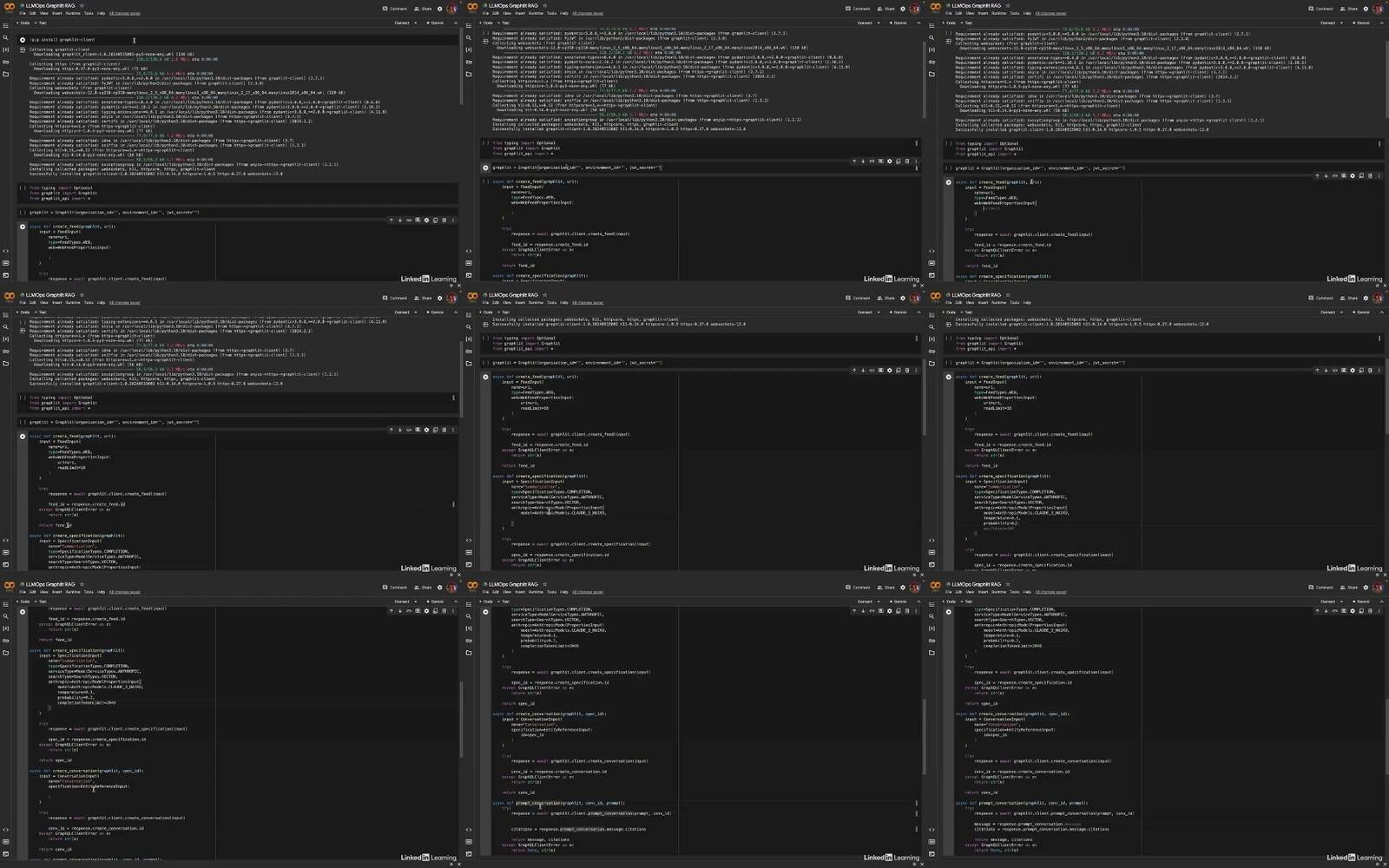Click the Share button in middle-left frame

[424, 299]
